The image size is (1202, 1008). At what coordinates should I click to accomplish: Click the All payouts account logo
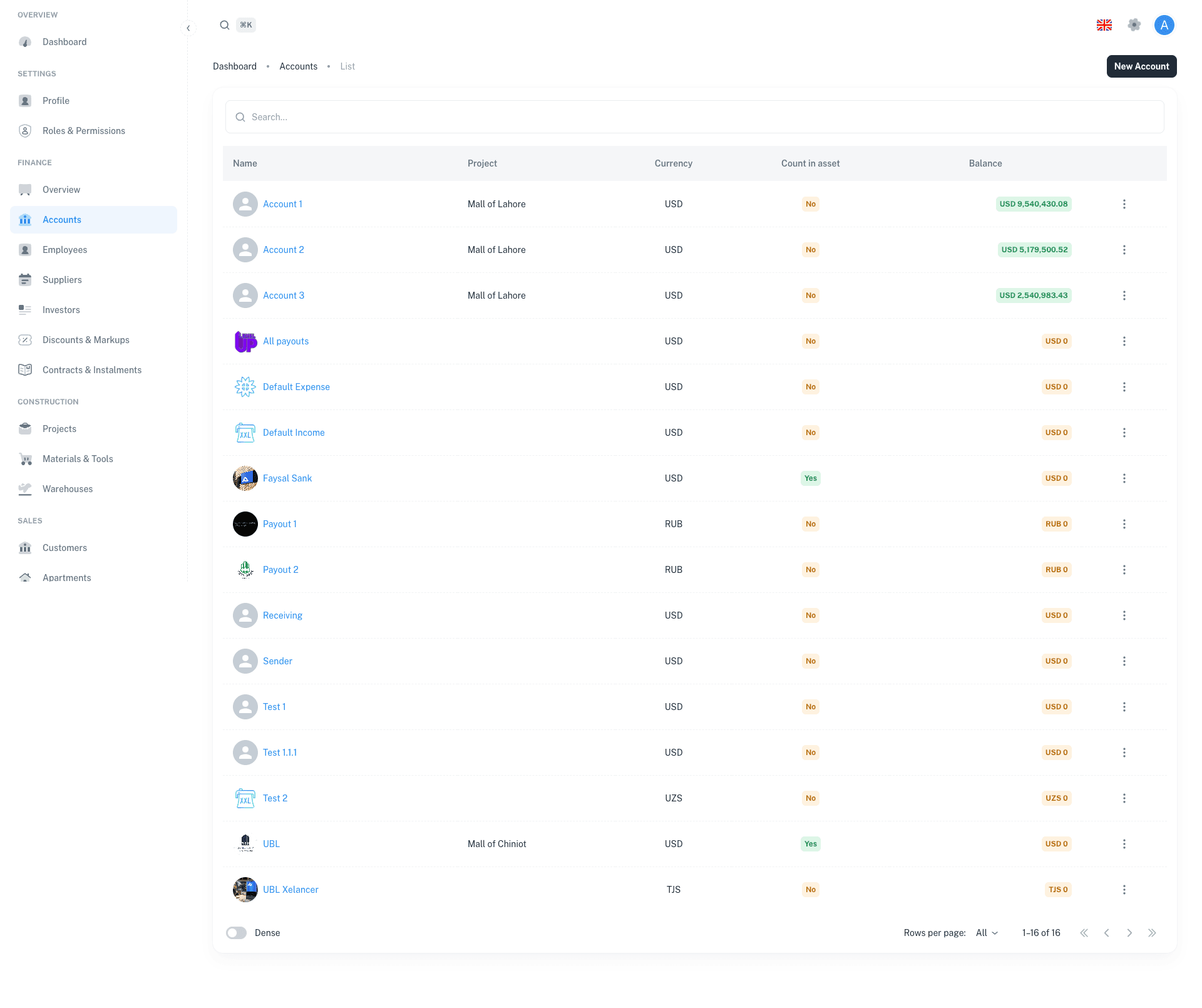[245, 341]
